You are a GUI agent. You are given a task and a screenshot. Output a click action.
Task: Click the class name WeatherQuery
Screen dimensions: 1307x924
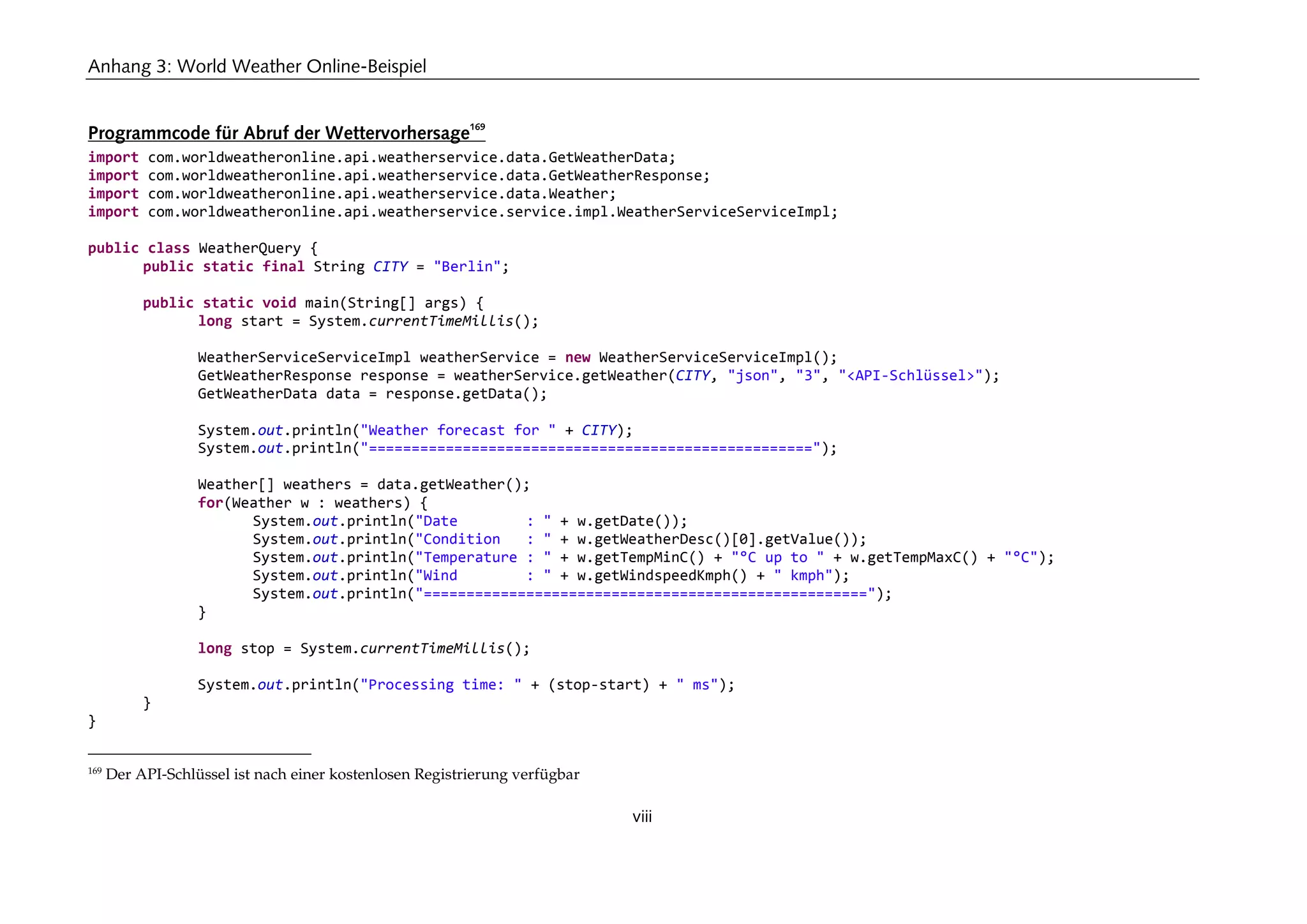(x=249, y=248)
